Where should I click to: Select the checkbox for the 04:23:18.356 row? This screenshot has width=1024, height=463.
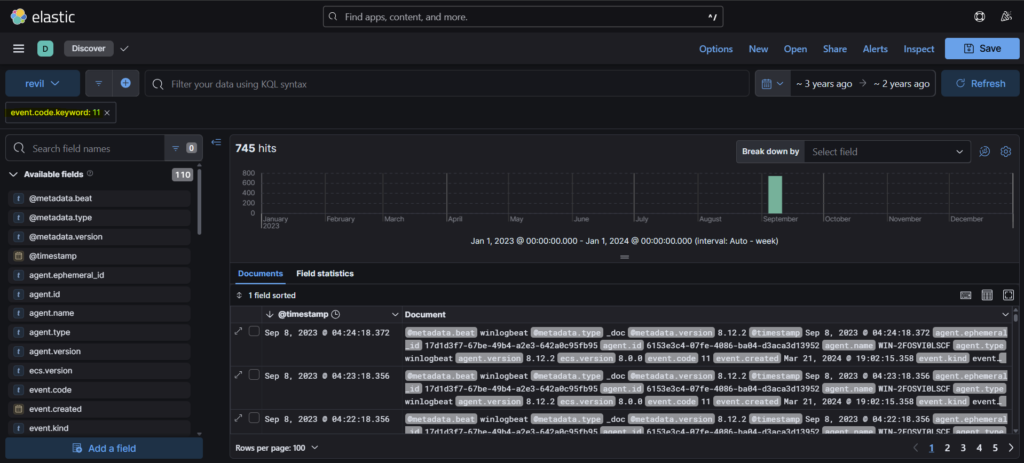click(254, 374)
